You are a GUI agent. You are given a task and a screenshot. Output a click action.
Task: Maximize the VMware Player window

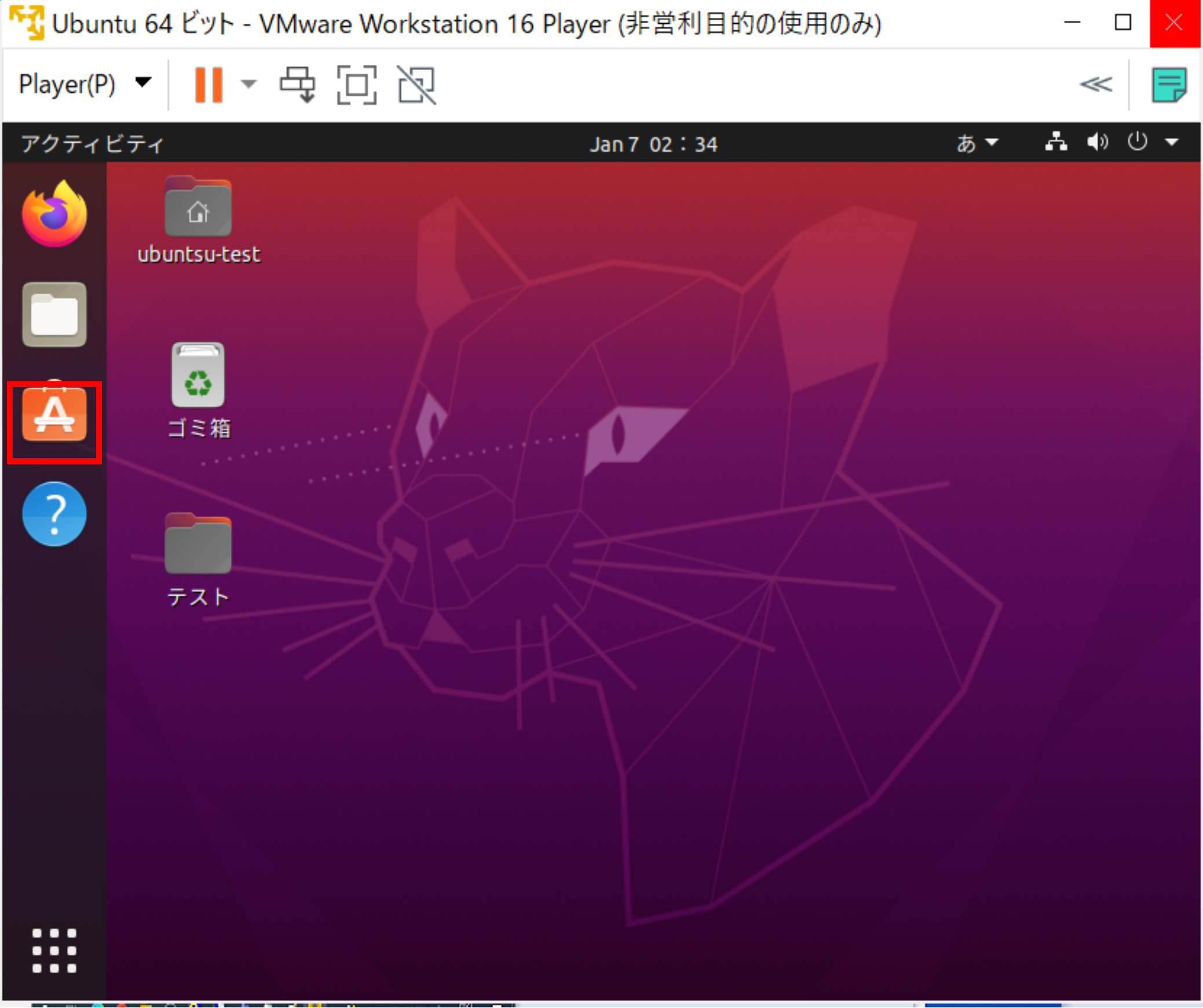[1123, 23]
